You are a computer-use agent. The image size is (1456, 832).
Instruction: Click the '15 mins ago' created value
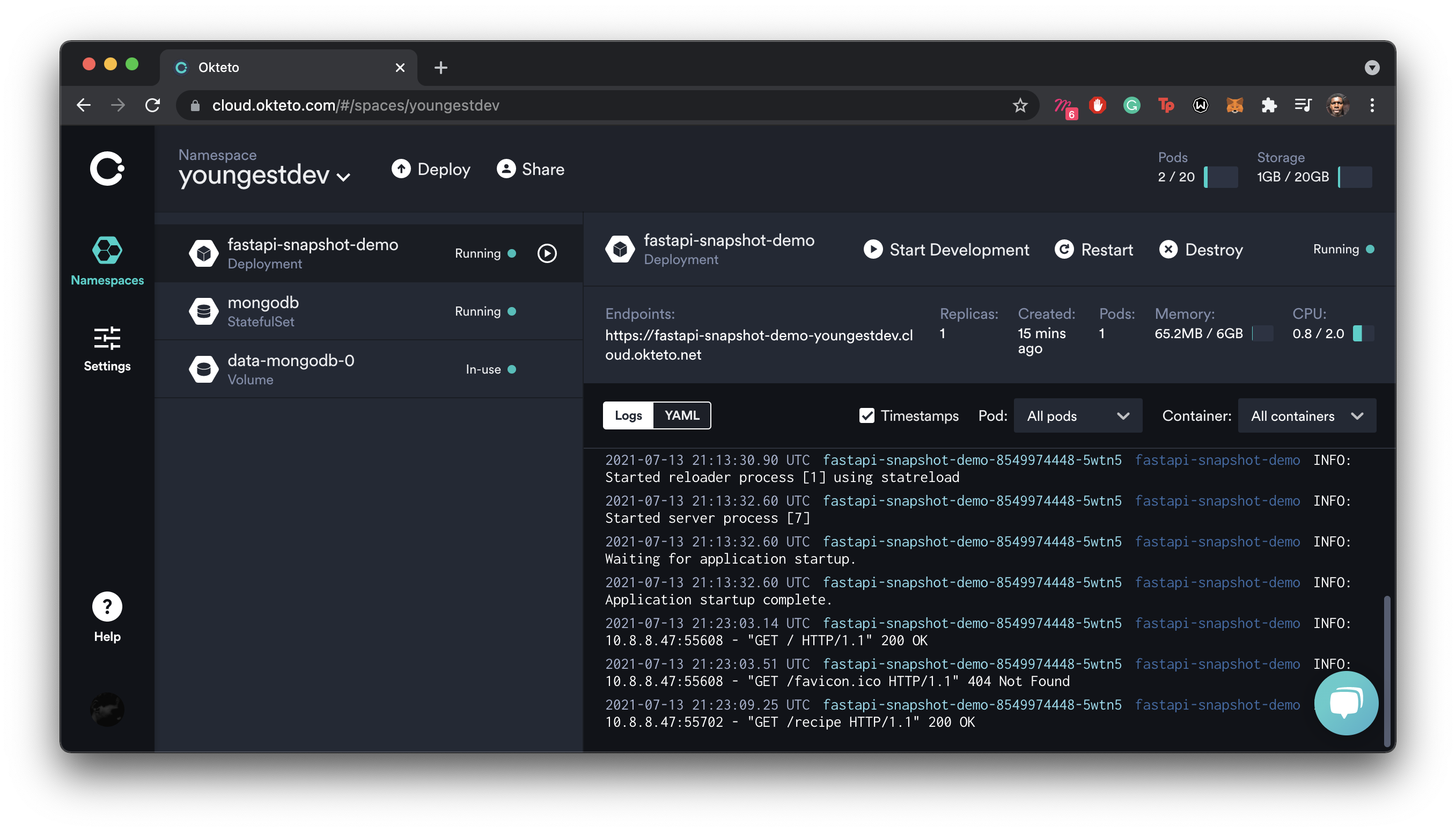tap(1041, 340)
